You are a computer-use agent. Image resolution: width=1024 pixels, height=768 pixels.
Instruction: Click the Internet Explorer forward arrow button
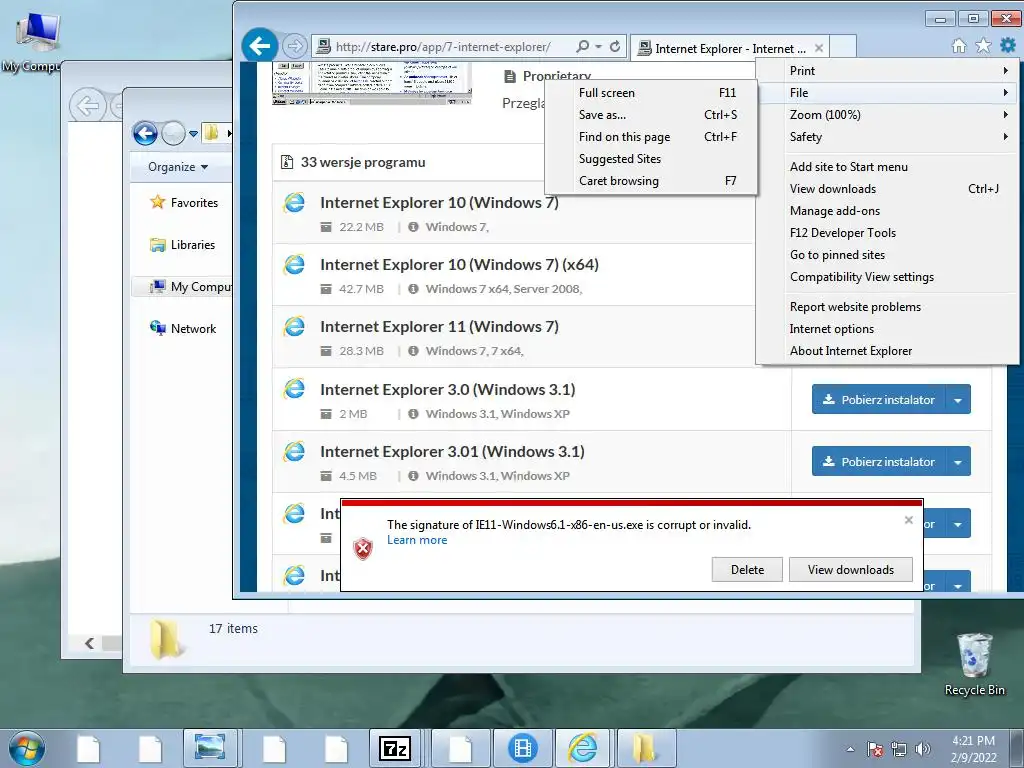(x=295, y=46)
